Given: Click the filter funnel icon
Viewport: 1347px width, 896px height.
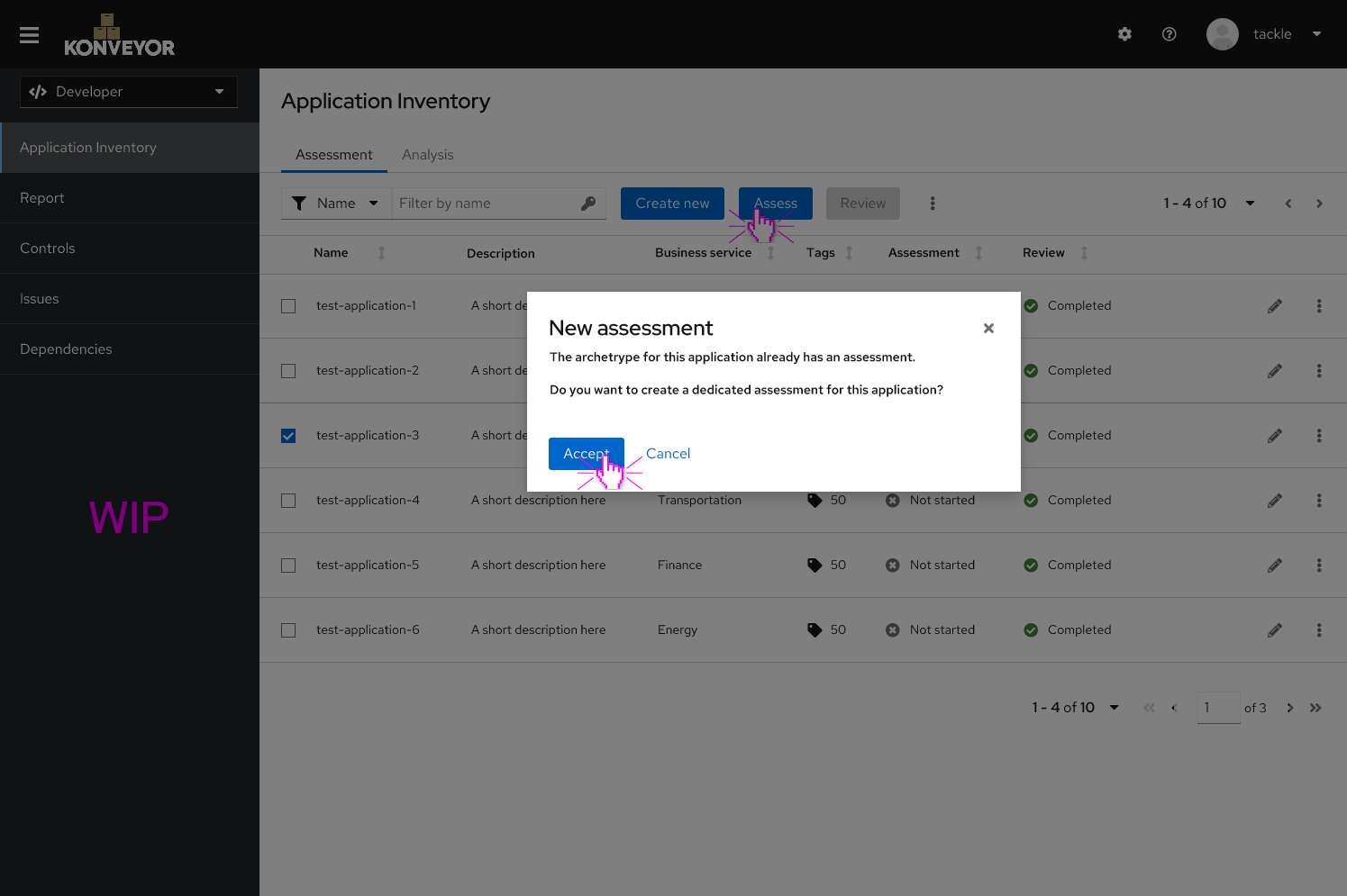Looking at the screenshot, I should 300,203.
